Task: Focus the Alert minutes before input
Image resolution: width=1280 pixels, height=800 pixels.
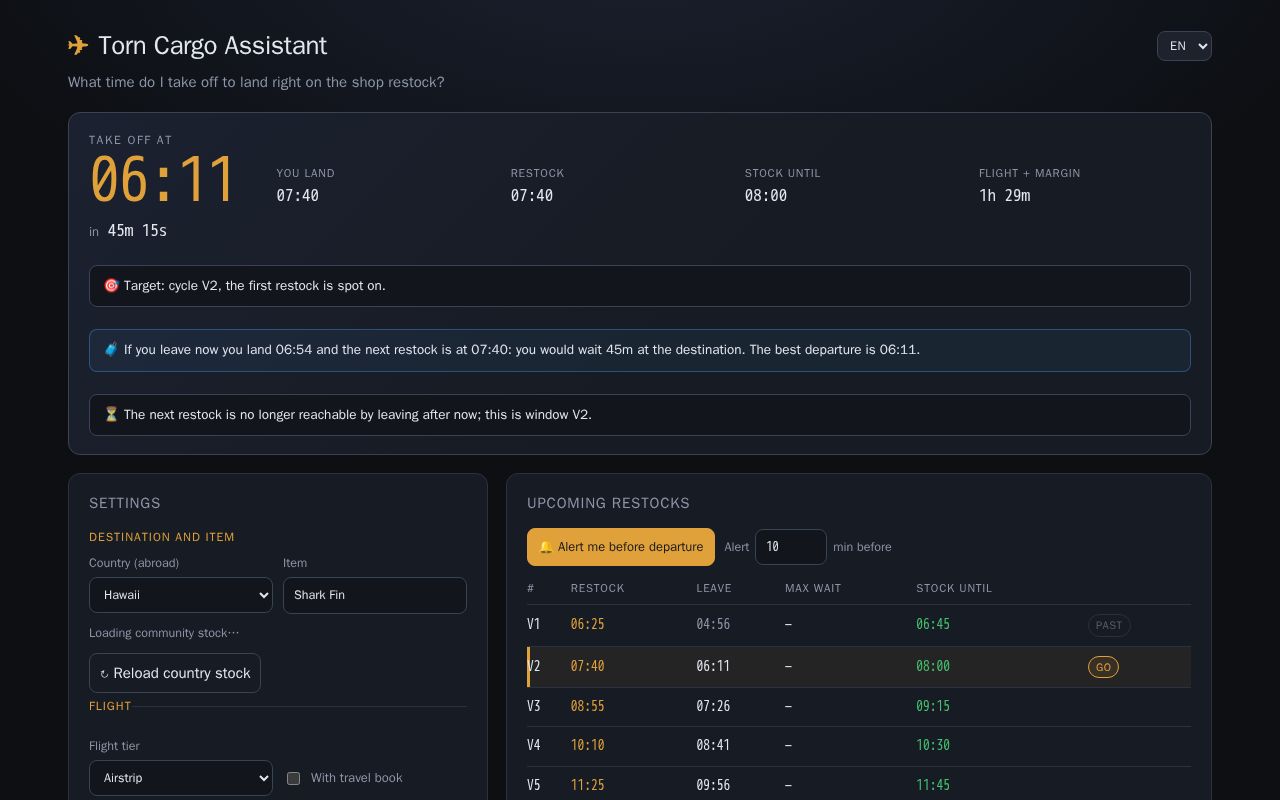Action: pyautogui.click(x=791, y=547)
